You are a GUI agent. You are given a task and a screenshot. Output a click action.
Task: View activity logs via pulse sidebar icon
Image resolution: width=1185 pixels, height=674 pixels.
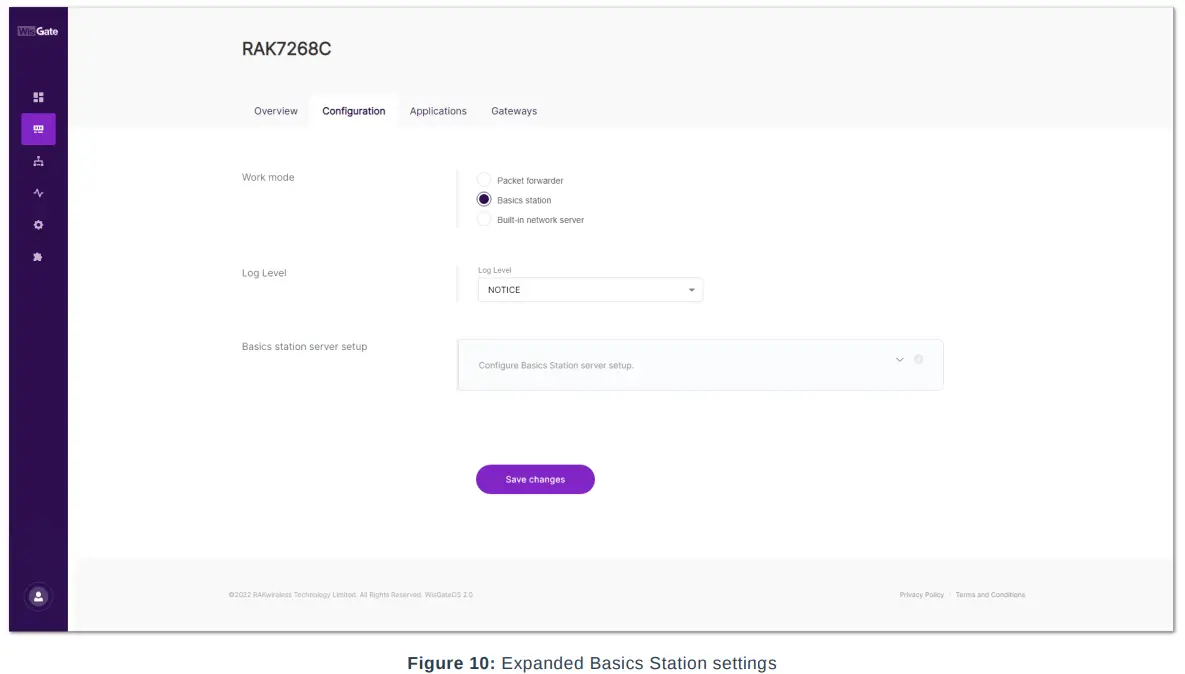38,192
